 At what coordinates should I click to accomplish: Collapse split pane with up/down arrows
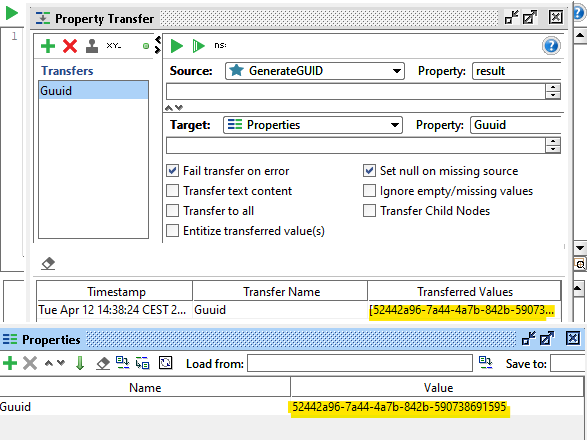pyautogui.click(x=174, y=108)
